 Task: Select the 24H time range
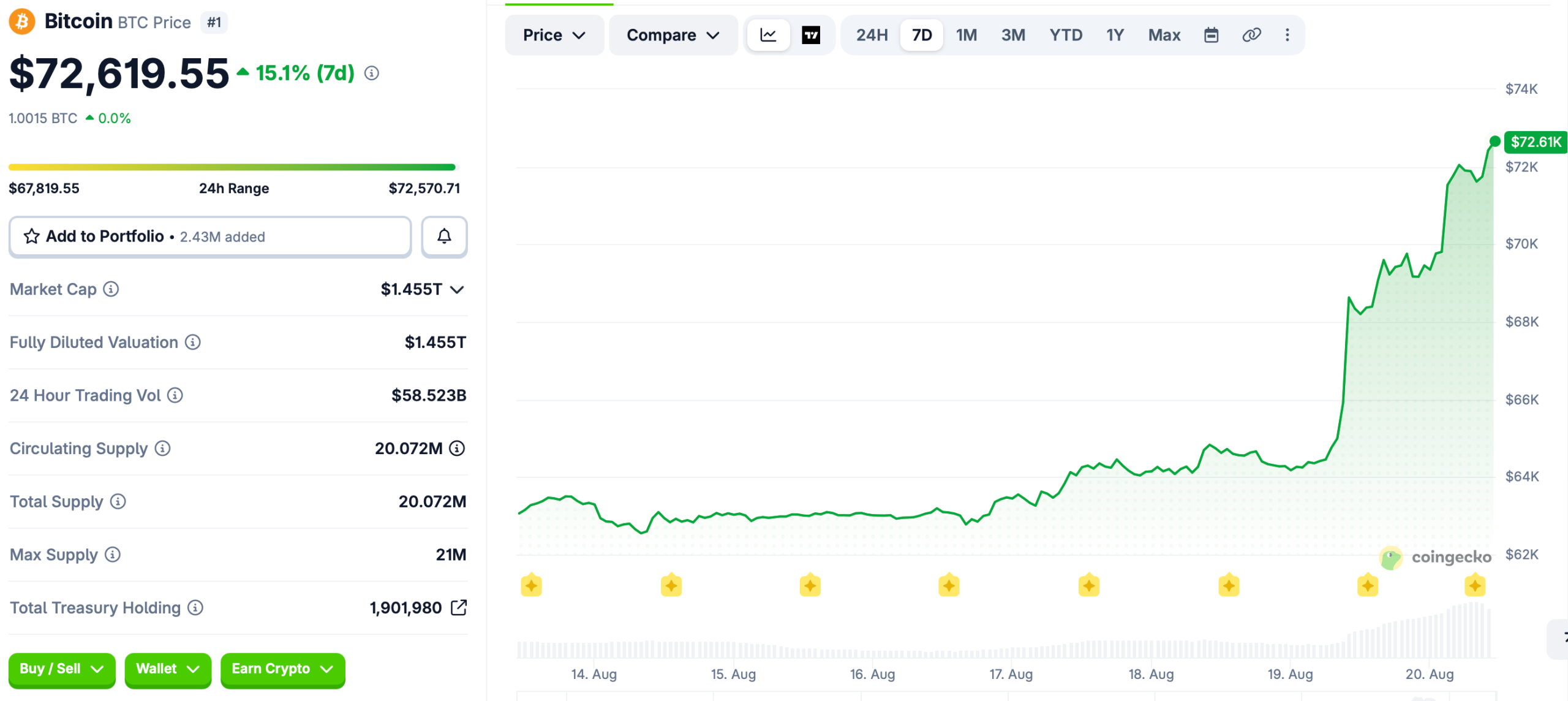872,35
